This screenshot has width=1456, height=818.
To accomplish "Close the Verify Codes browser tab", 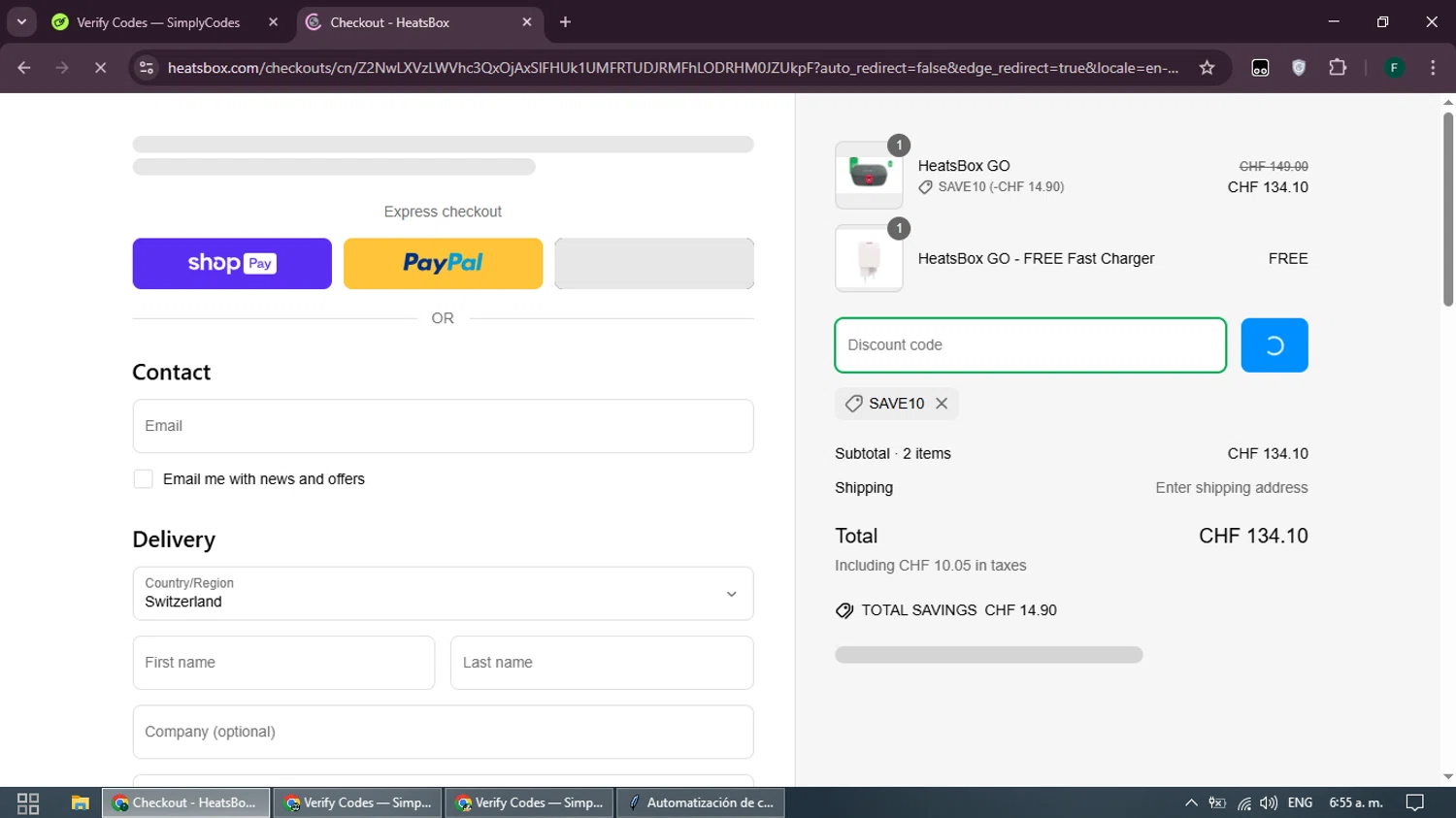I will pos(274,22).
